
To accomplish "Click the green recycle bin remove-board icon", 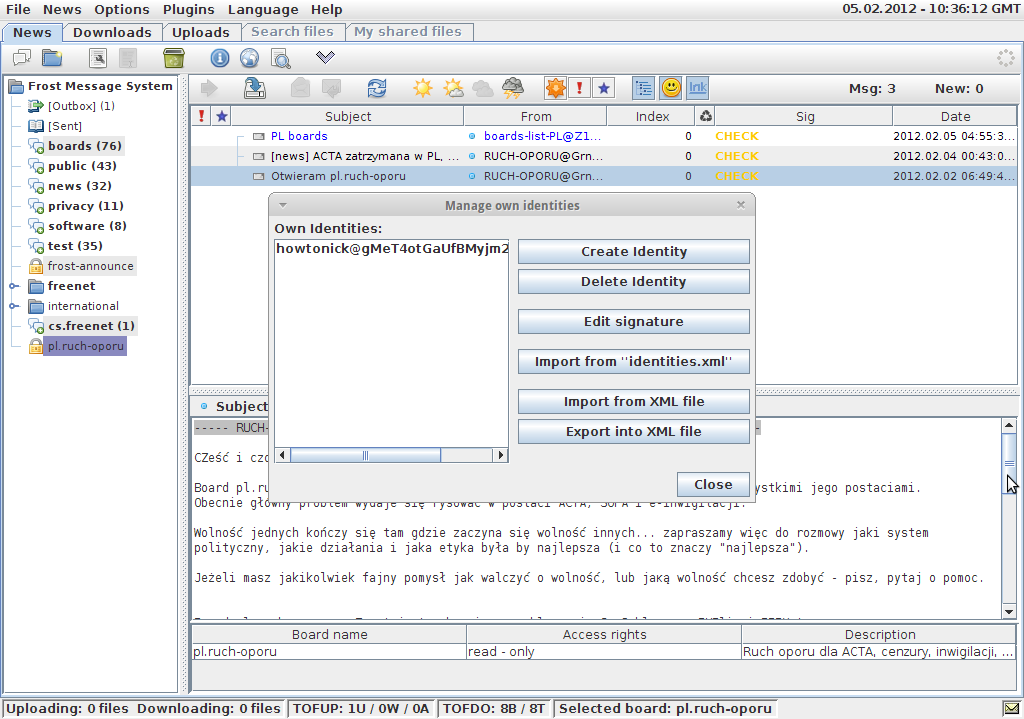I will pyautogui.click(x=174, y=58).
